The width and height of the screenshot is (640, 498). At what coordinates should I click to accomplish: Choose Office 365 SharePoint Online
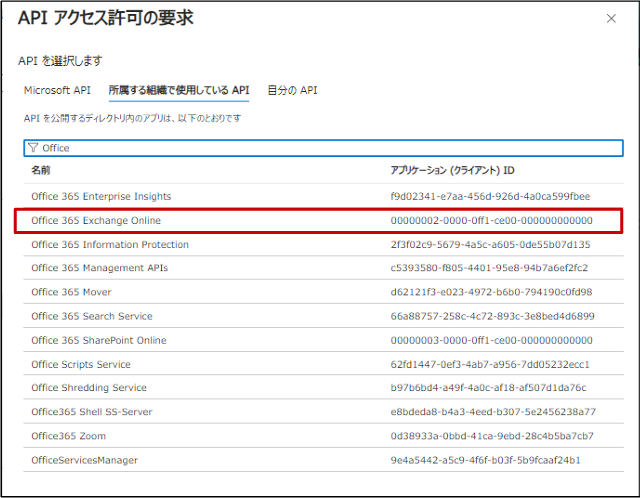(99, 340)
